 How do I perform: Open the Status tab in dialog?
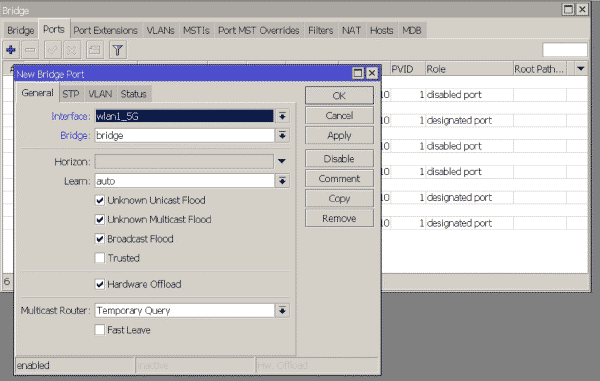pyautogui.click(x=134, y=94)
